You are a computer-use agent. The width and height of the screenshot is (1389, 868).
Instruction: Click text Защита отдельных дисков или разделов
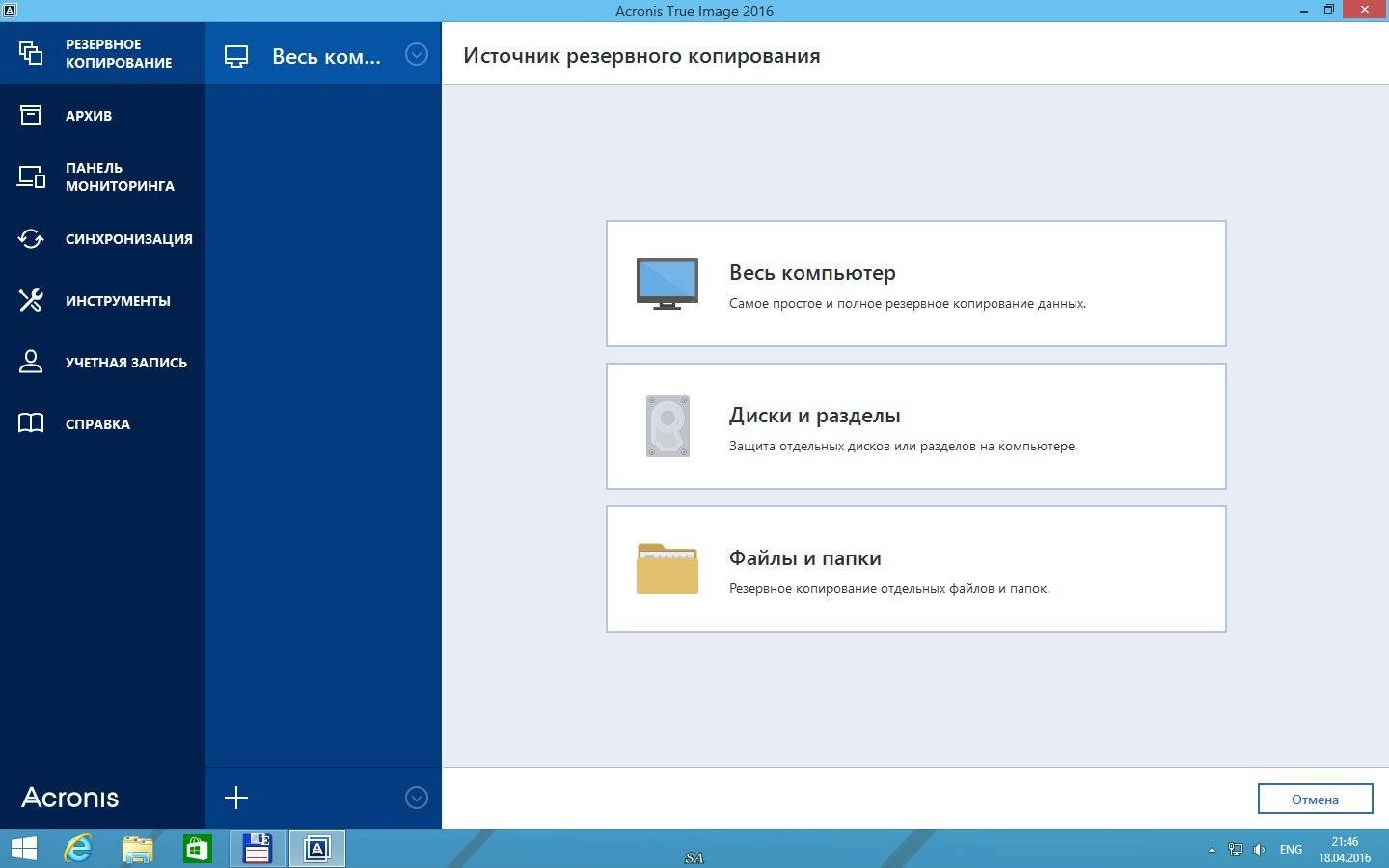[x=903, y=446]
